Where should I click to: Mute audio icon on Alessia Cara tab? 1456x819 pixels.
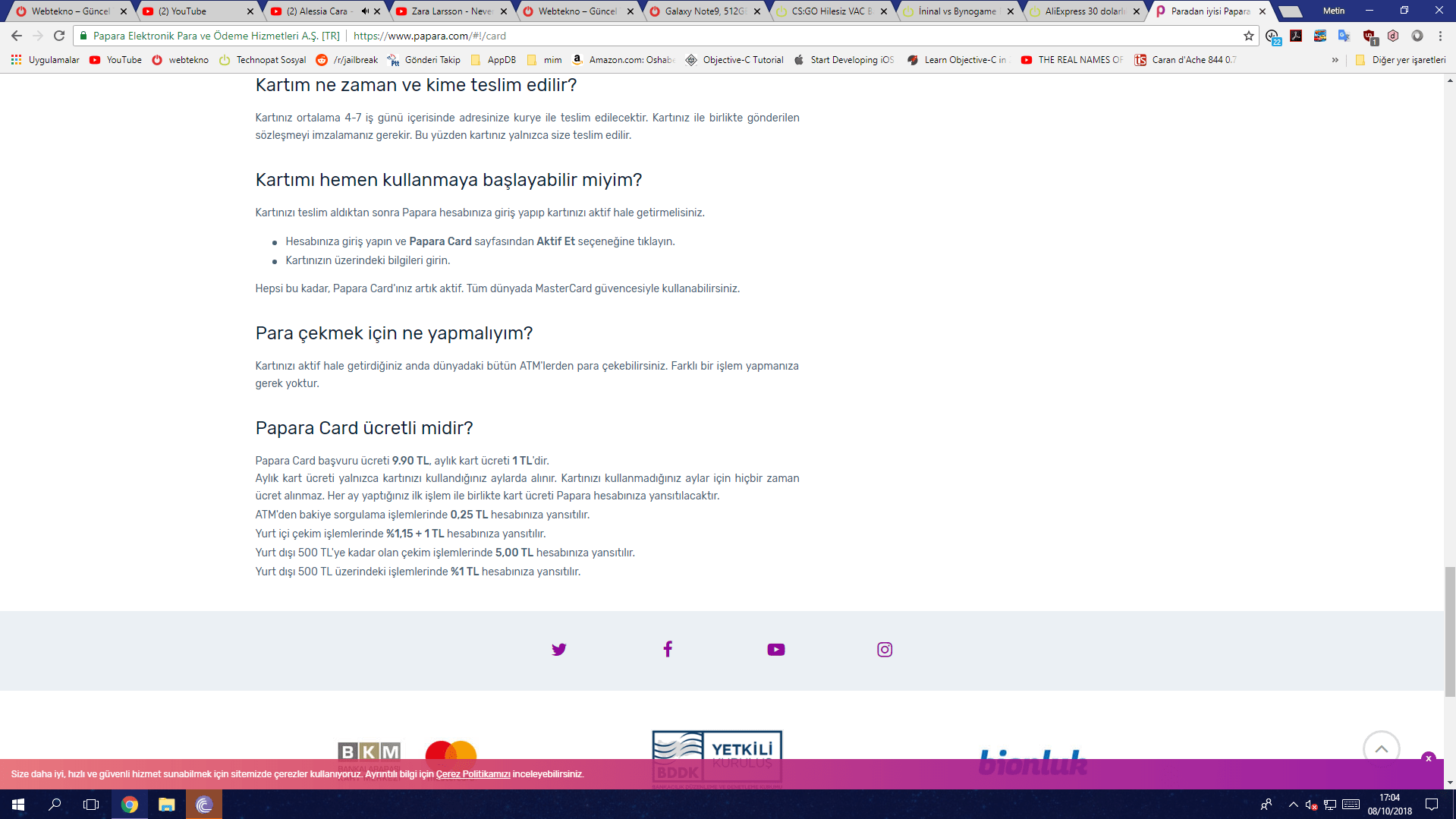(x=365, y=11)
